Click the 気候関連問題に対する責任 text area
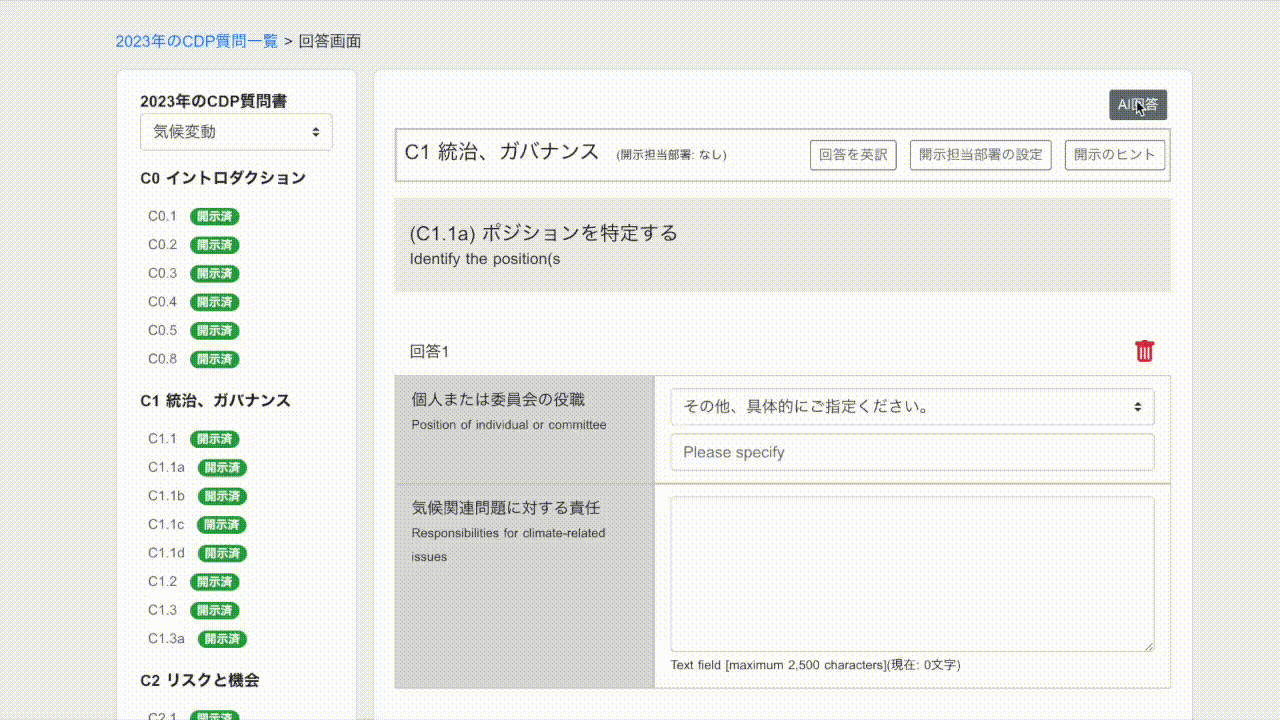 (911, 574)
